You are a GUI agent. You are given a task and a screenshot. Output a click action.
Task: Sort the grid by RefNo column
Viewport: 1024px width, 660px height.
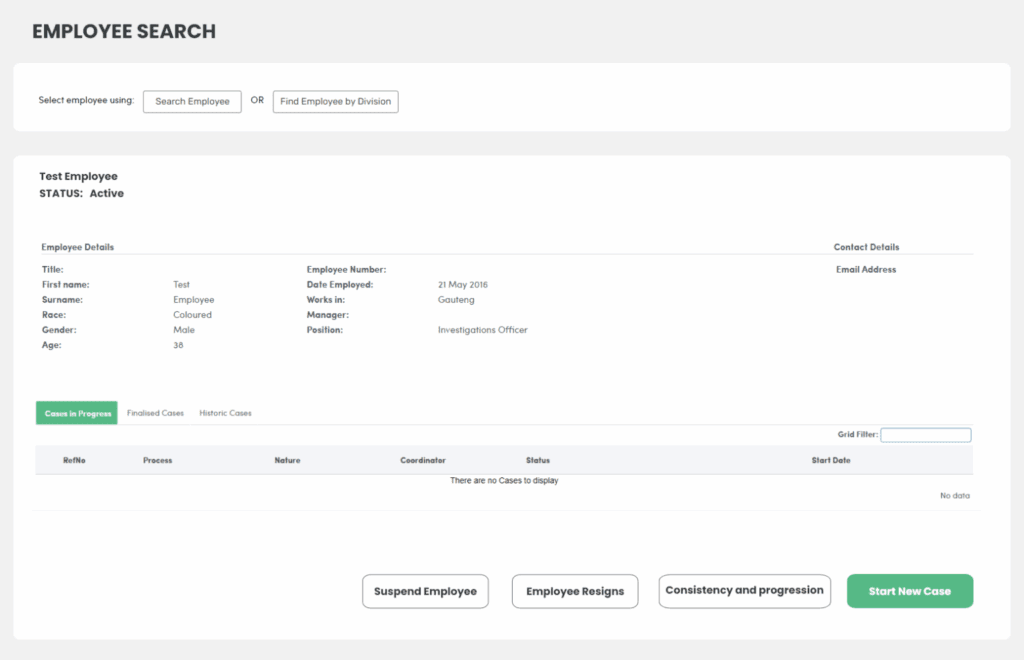click(x=74, y=460)
